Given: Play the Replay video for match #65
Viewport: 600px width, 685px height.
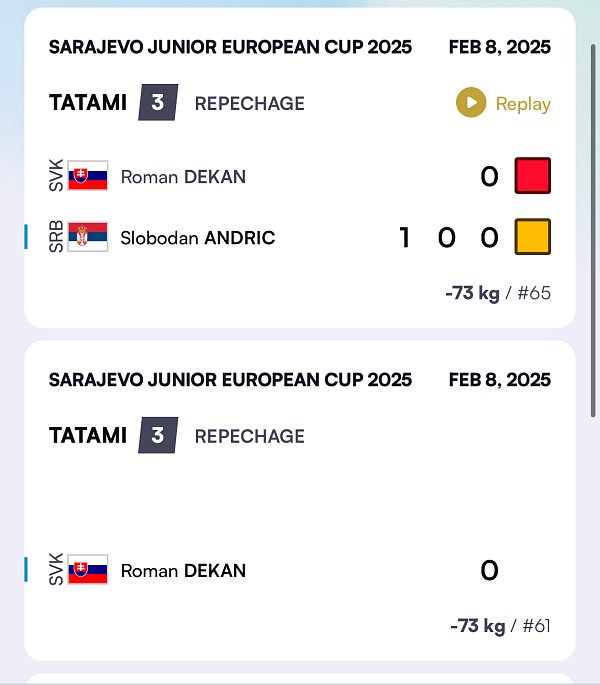Looking at the screenshot, I should (x=503, y=103).
